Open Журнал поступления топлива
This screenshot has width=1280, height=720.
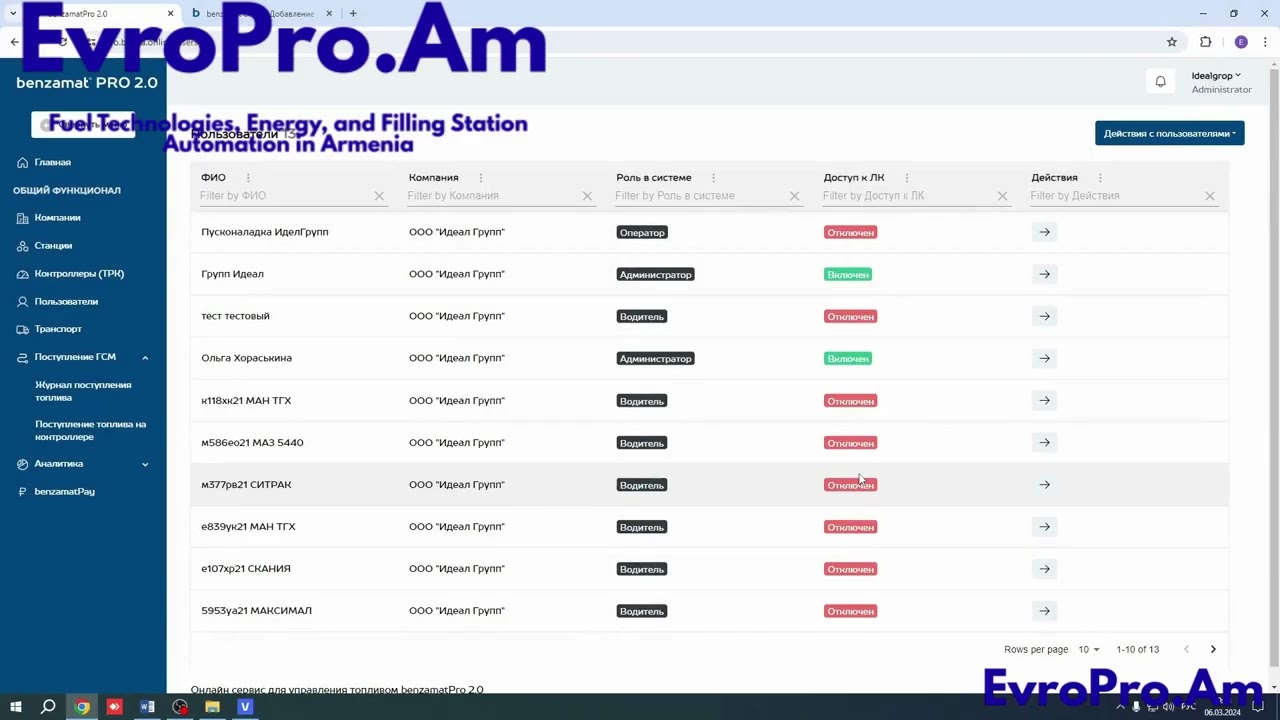[x=83, y=391]
